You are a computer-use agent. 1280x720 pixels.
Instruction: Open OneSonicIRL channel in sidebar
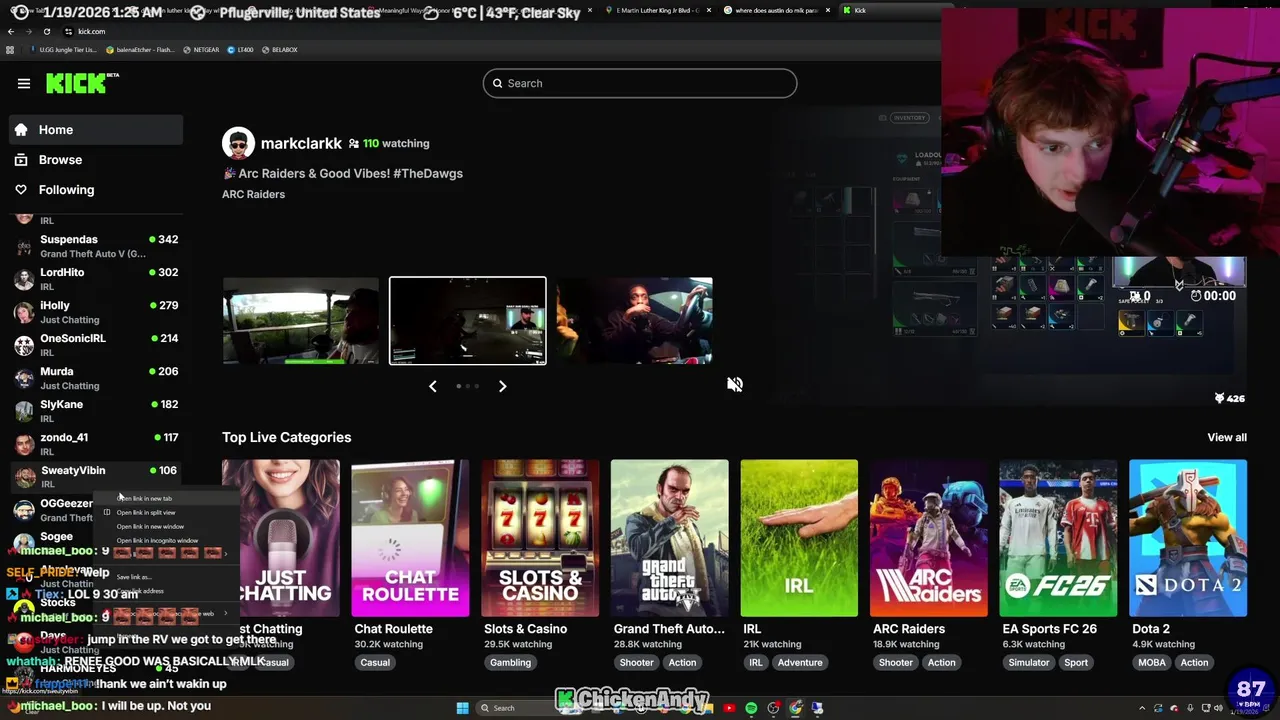96,345
